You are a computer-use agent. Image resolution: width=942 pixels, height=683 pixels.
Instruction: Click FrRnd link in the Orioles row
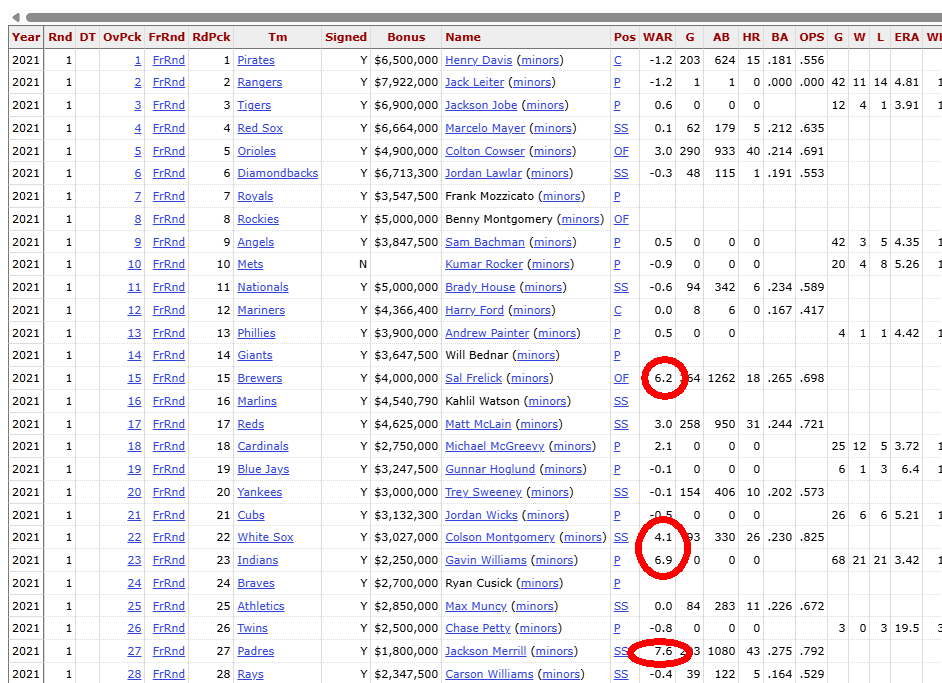[x=169, y=151]
